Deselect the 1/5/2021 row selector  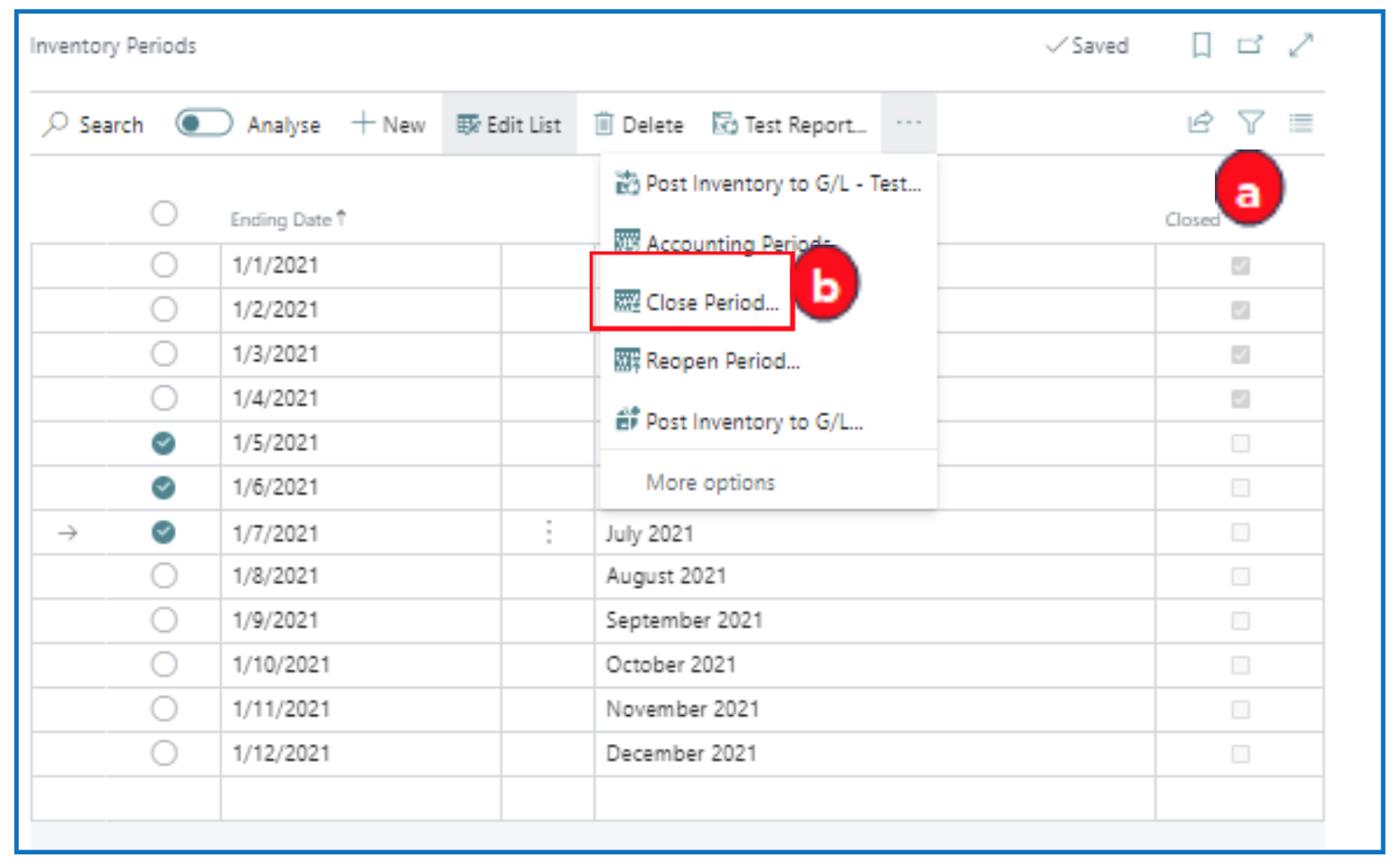click(164, 443)
